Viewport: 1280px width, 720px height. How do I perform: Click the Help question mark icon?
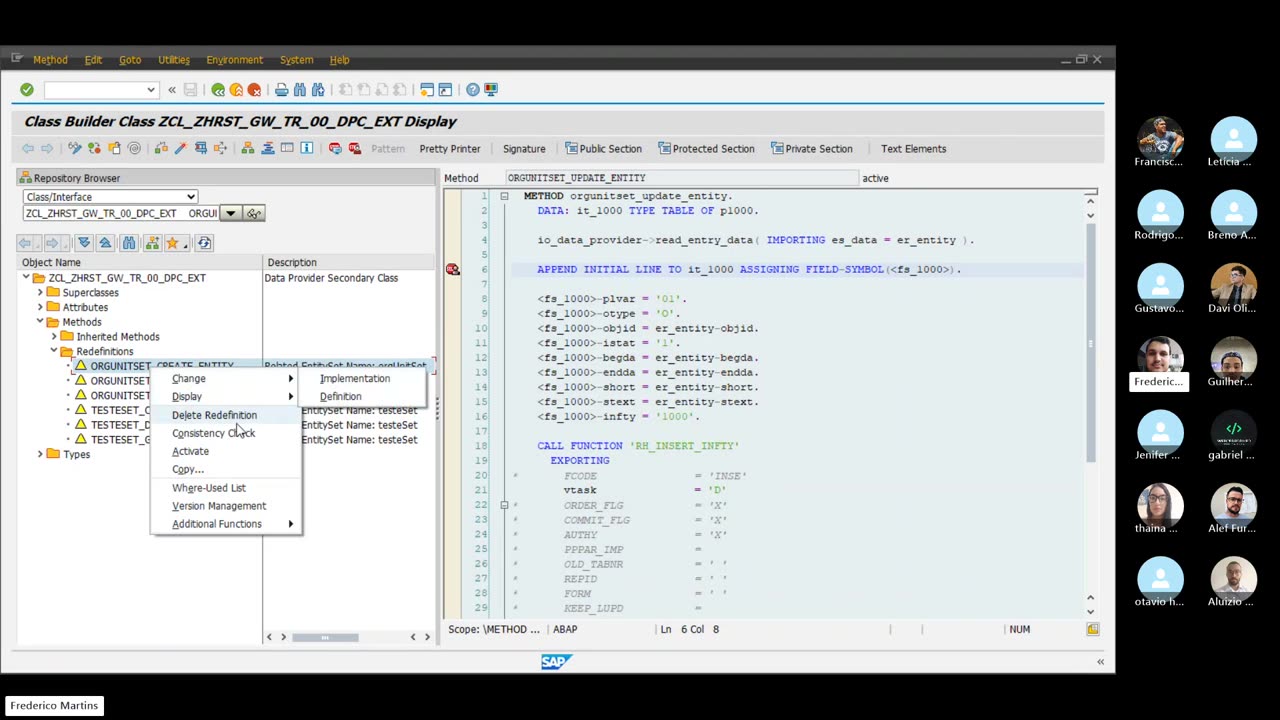pos(473,90)
